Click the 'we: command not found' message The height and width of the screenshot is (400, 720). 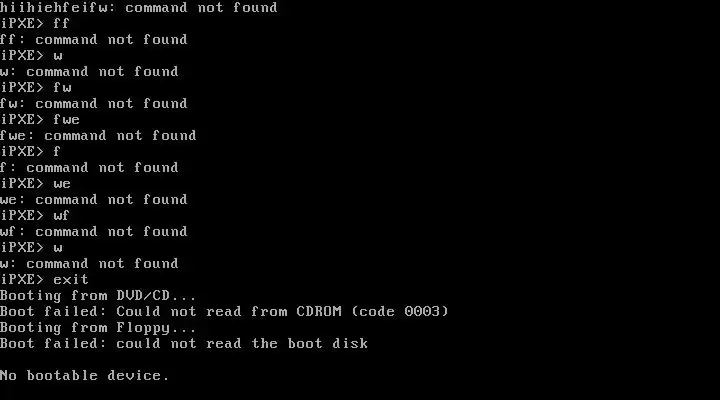pos(94,199)
